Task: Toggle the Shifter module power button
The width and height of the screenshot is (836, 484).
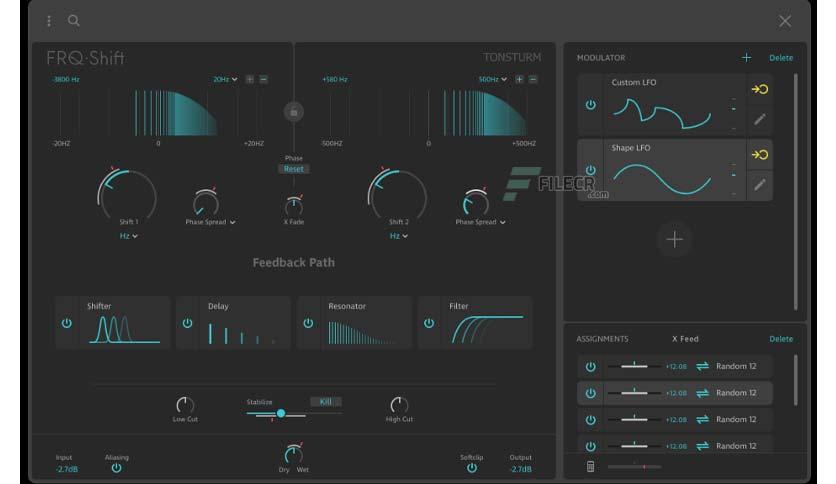Action: [67, 323]
